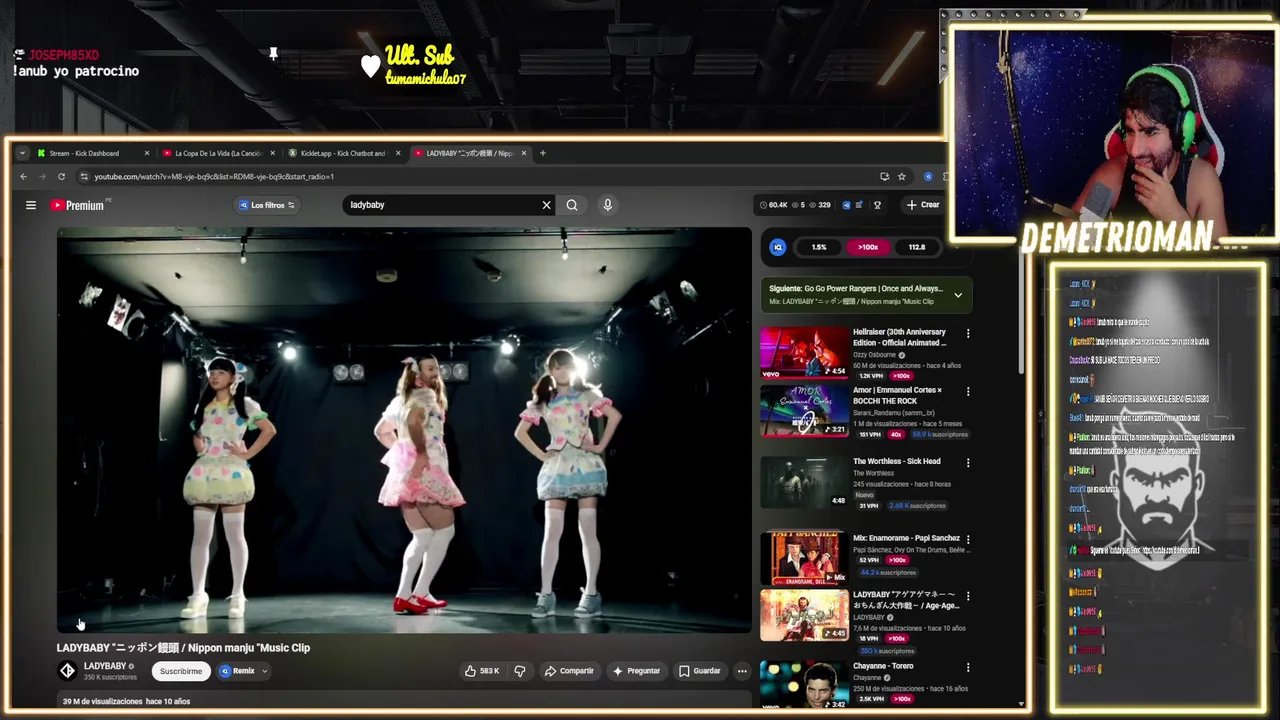Bookmark this page with the star
1280x720 pixels.
pyautogui.click(x=901, y=177)
